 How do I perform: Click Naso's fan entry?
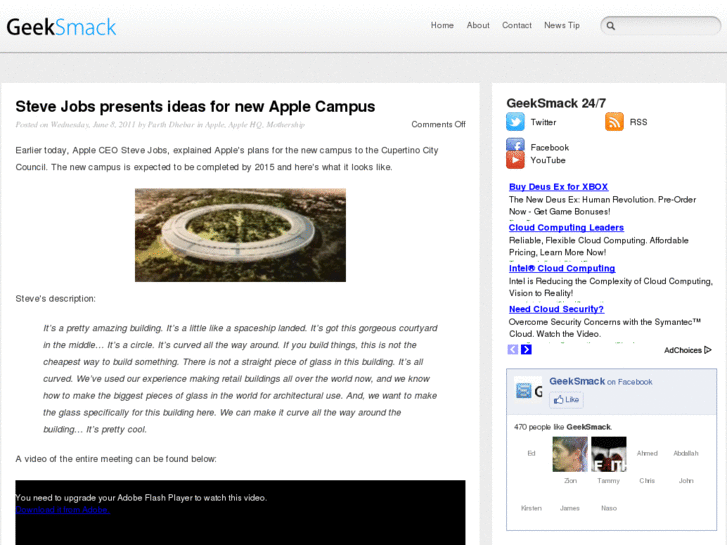point(609,508)
